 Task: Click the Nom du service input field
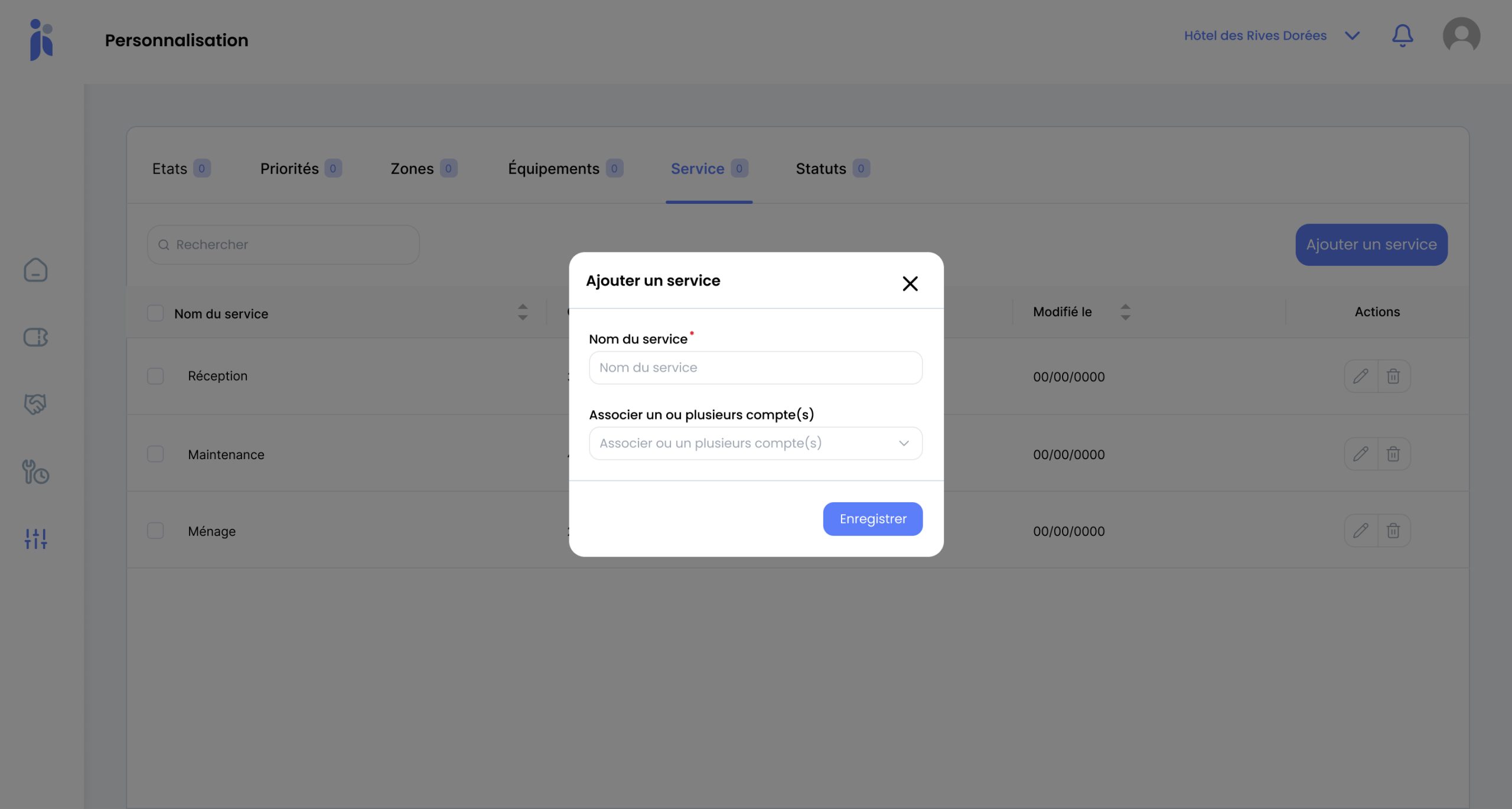click(x=755, y=368)
